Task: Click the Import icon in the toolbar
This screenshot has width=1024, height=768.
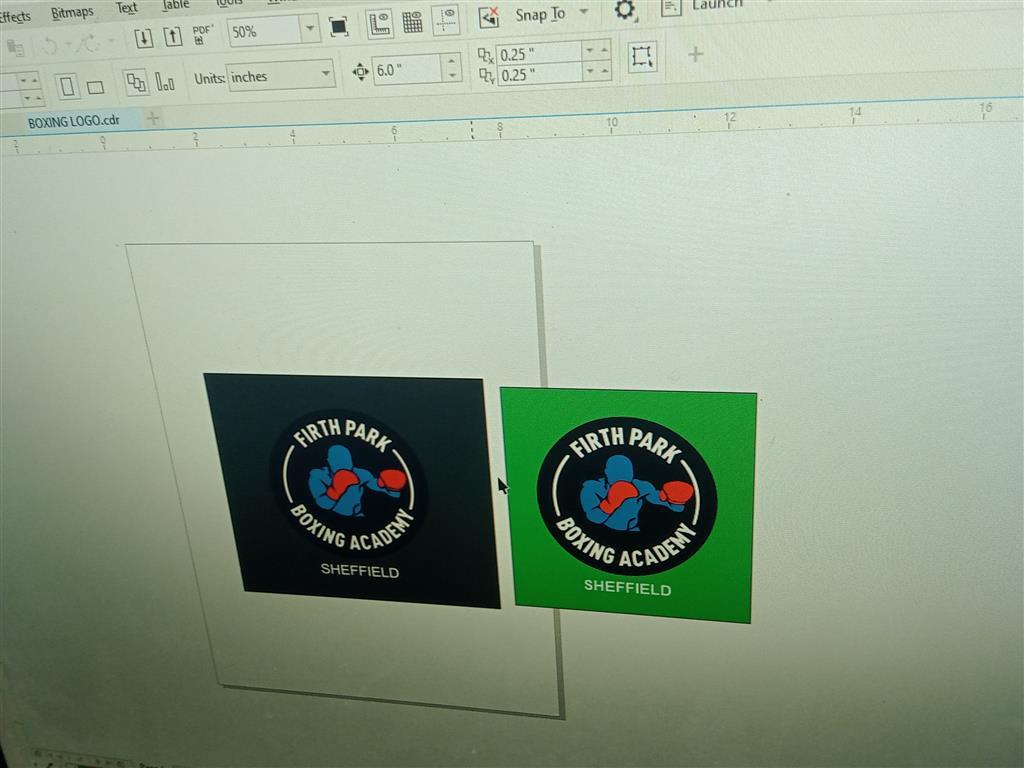Action: (144, 37)
